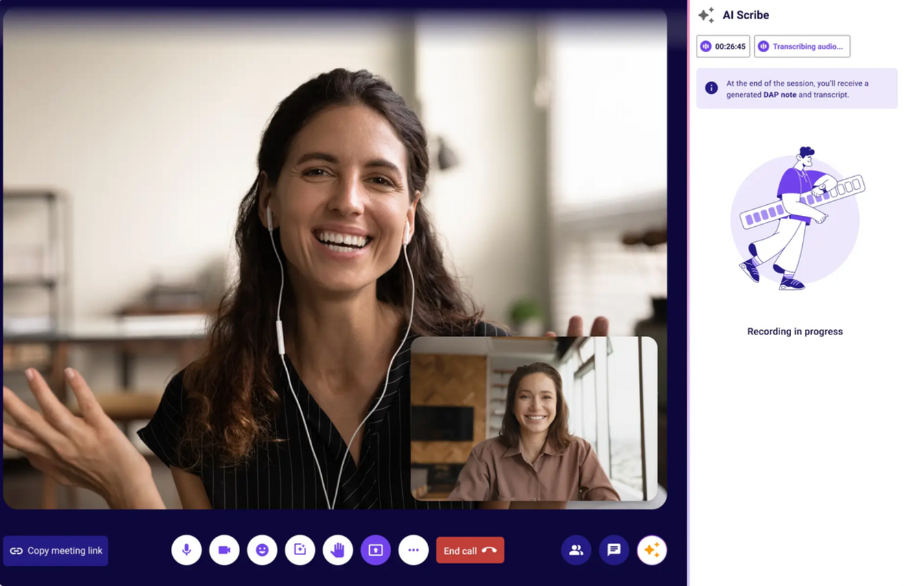Screen dimensions: 904x586
Task: Click the info icon in the notice
Action: coord(711,88)
